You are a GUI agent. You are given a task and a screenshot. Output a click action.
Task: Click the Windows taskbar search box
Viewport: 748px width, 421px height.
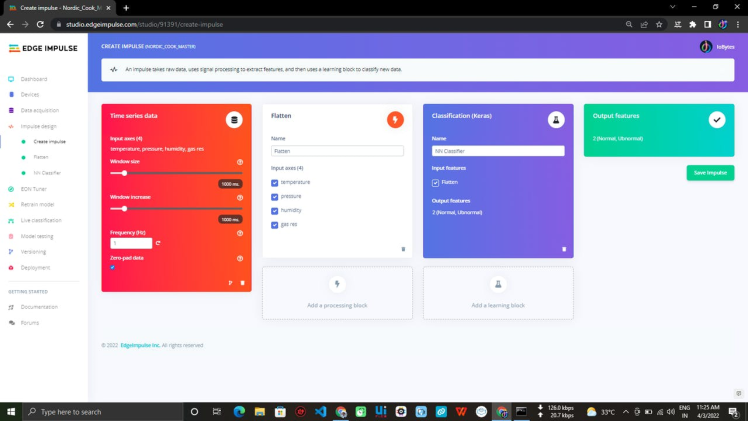click(102, 411)
